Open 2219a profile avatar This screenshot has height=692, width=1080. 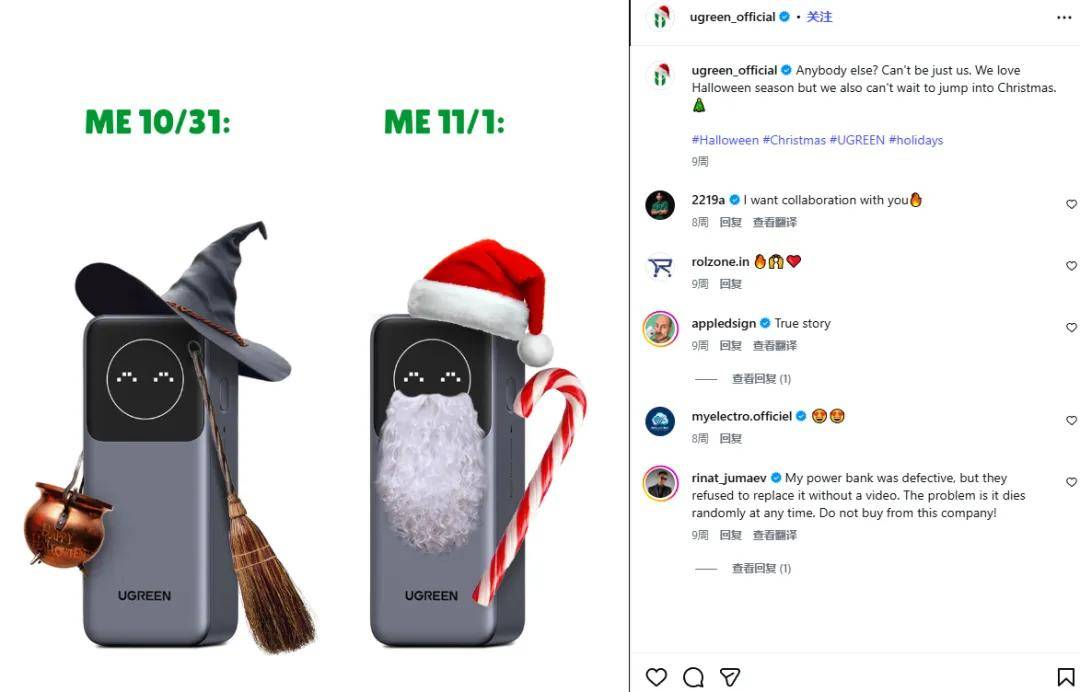(x=660, y=205)
